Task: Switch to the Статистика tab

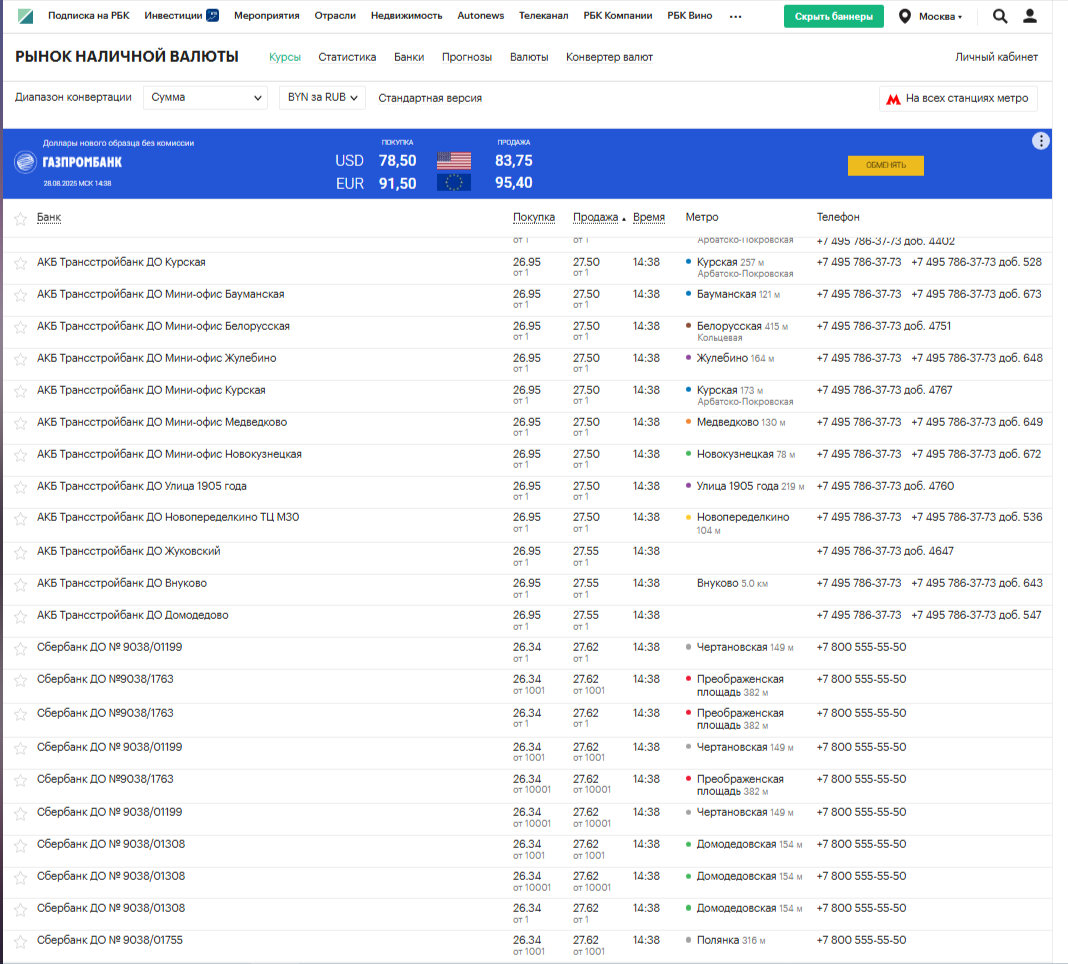Action: pyautogui.click(x=347, y=57)
